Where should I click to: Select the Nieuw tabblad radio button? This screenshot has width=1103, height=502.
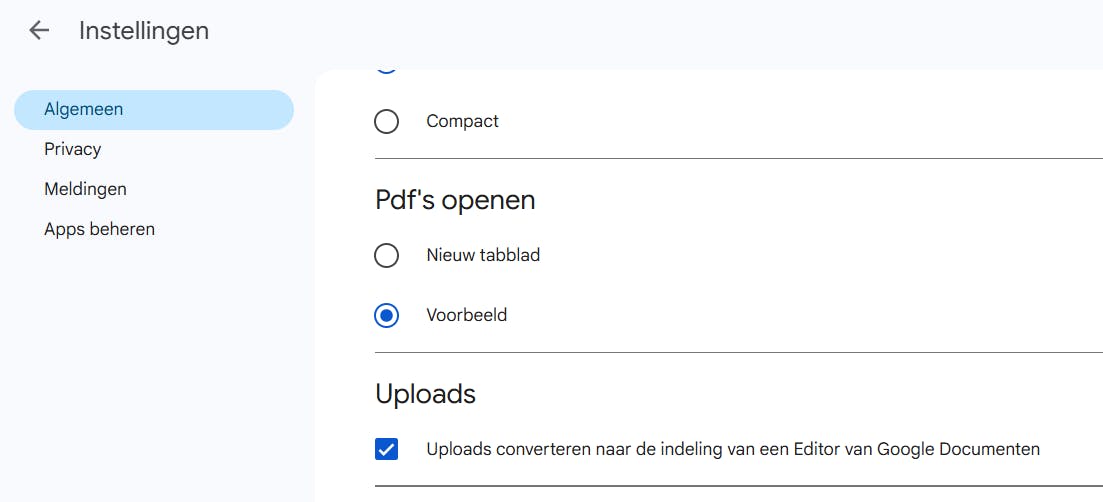(386, 256)
